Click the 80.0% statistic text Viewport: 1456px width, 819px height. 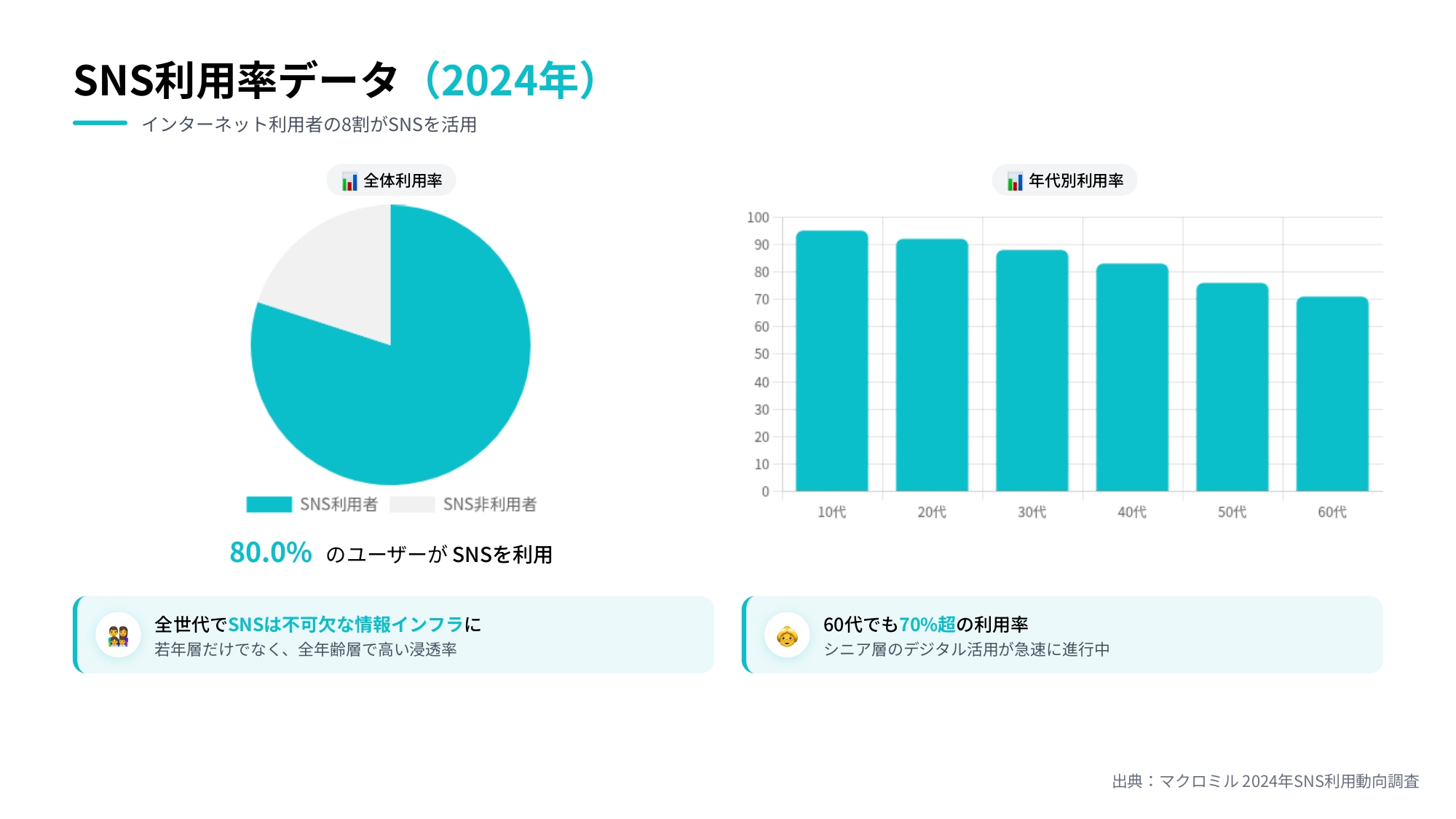pos(271,553)
